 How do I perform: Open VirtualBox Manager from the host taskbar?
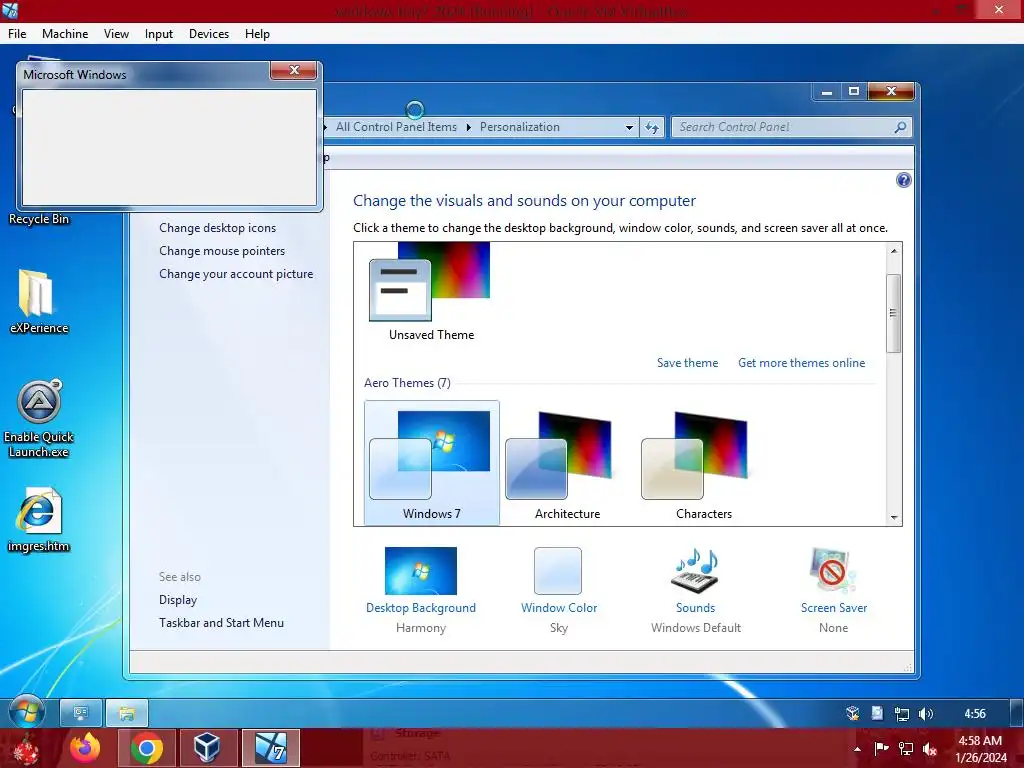(207, 748)
